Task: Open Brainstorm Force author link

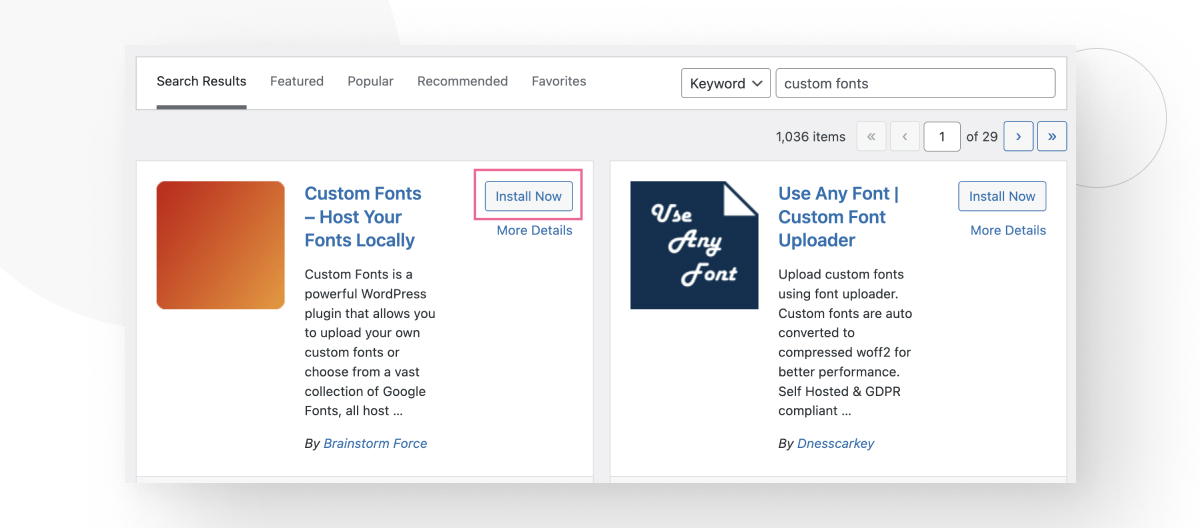Action: pos(375,443)
